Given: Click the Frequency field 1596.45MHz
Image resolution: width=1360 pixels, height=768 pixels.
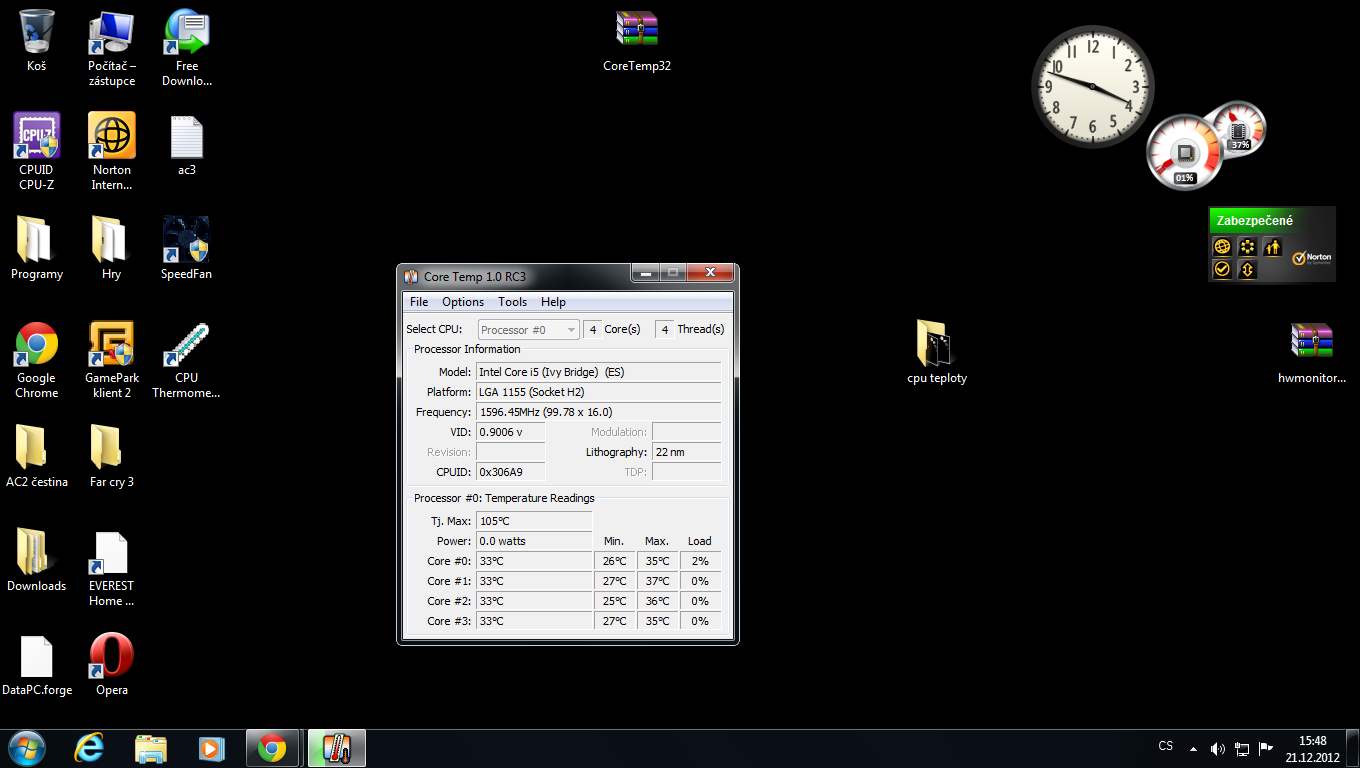Looking at the screenshot, I should click(x=598, y=412).
